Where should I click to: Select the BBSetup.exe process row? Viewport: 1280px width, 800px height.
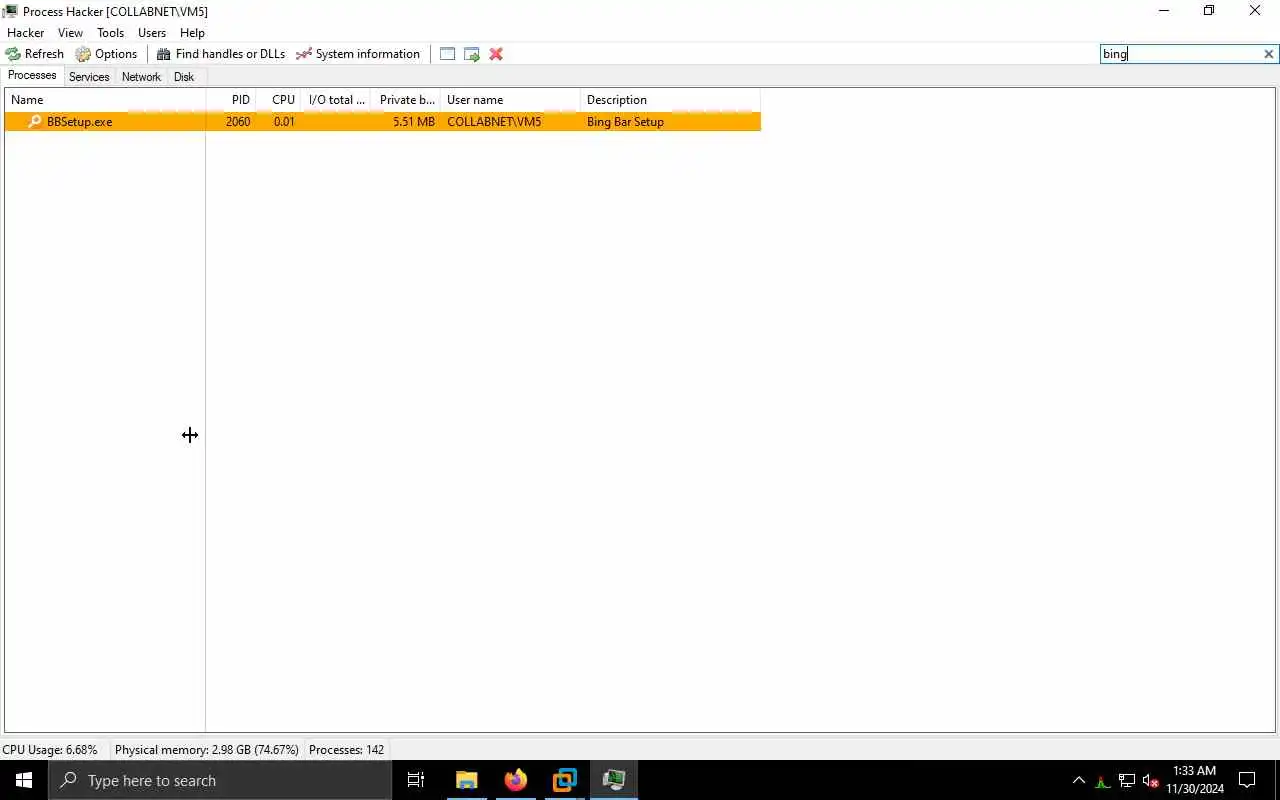tap(383, 122)
